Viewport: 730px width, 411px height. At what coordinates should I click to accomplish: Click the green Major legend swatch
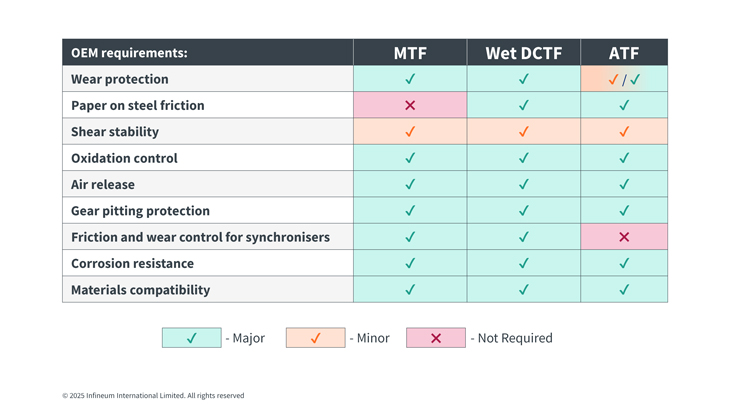coord(192,338)
